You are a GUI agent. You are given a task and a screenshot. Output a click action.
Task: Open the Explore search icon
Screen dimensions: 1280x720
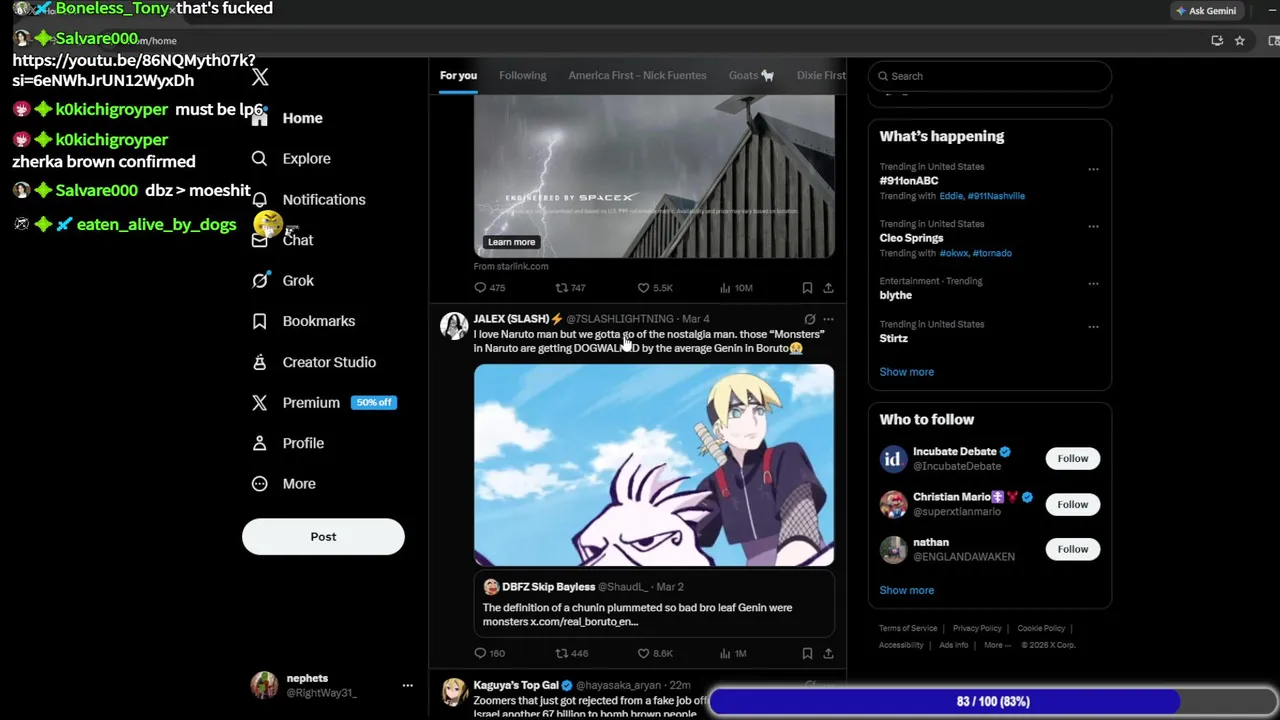(x=259, y=158)
